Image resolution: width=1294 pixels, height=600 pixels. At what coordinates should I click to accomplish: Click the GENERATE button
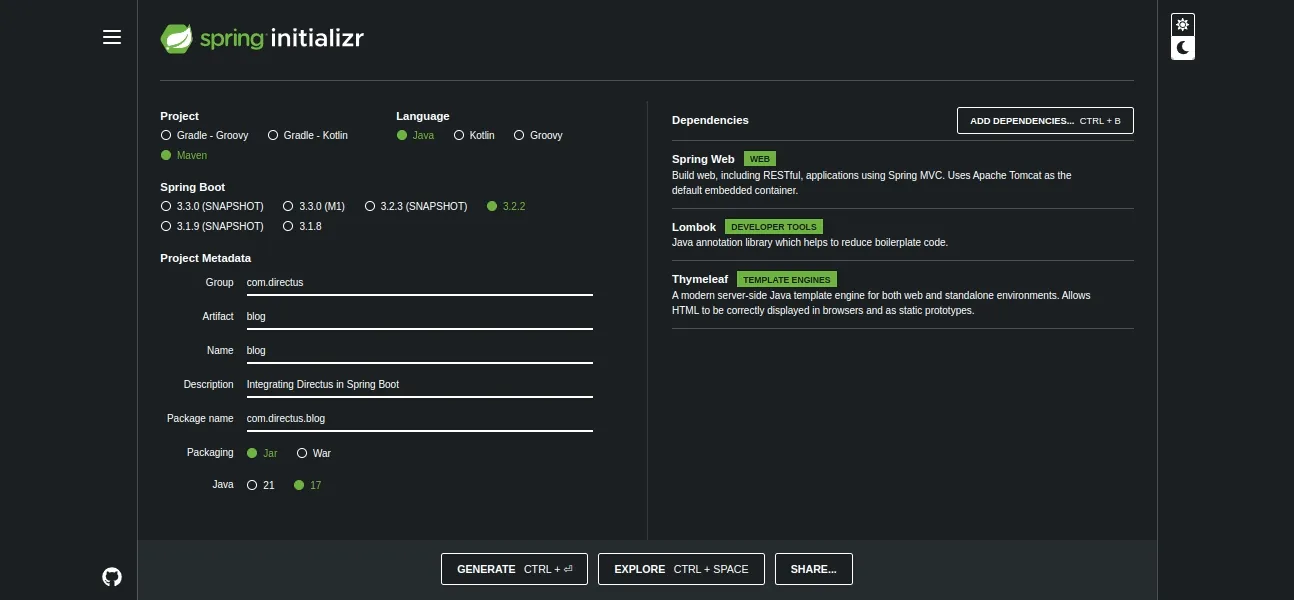point(514,569)
